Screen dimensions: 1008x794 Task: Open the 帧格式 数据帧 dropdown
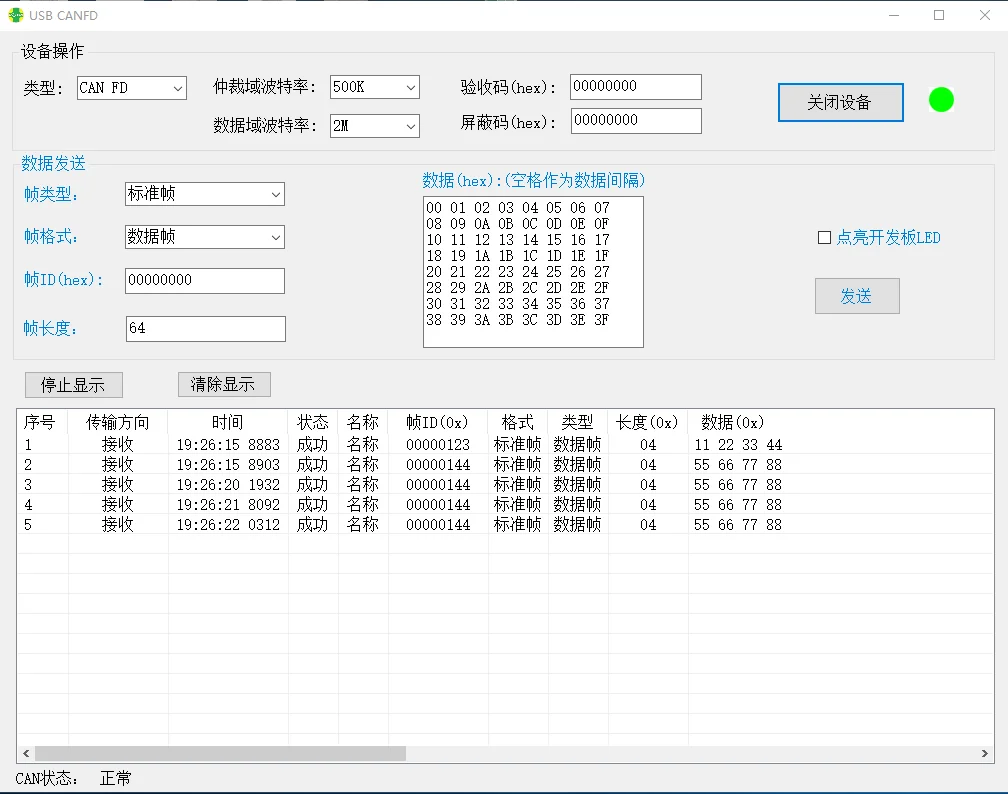click(205, 237)
